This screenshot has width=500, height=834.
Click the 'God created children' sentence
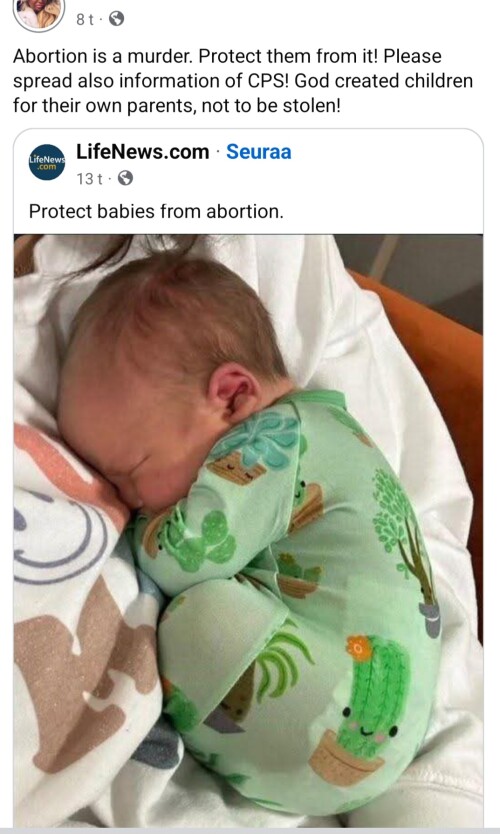pos(243,94)
